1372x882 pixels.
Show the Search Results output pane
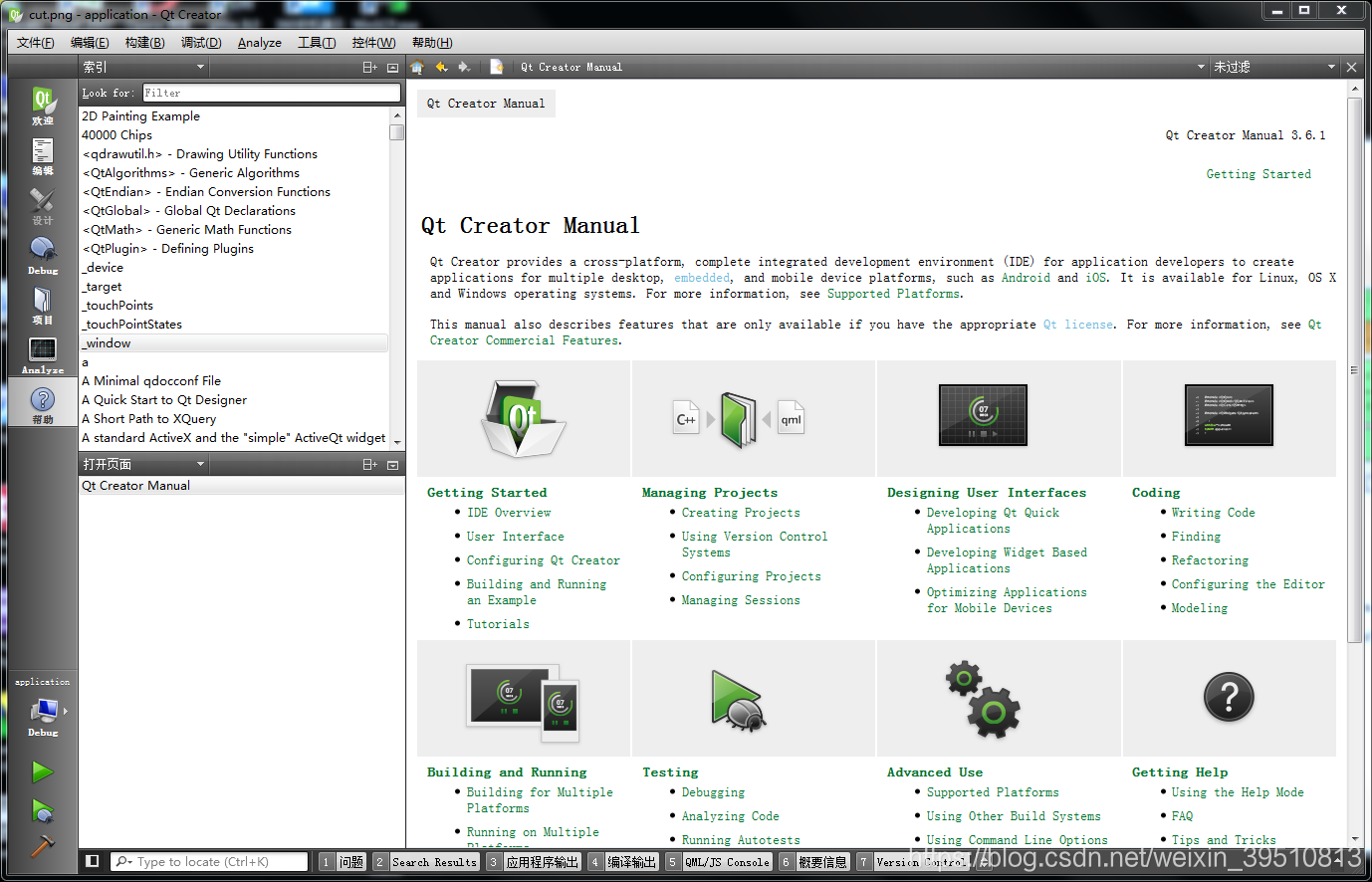(426, 862)
